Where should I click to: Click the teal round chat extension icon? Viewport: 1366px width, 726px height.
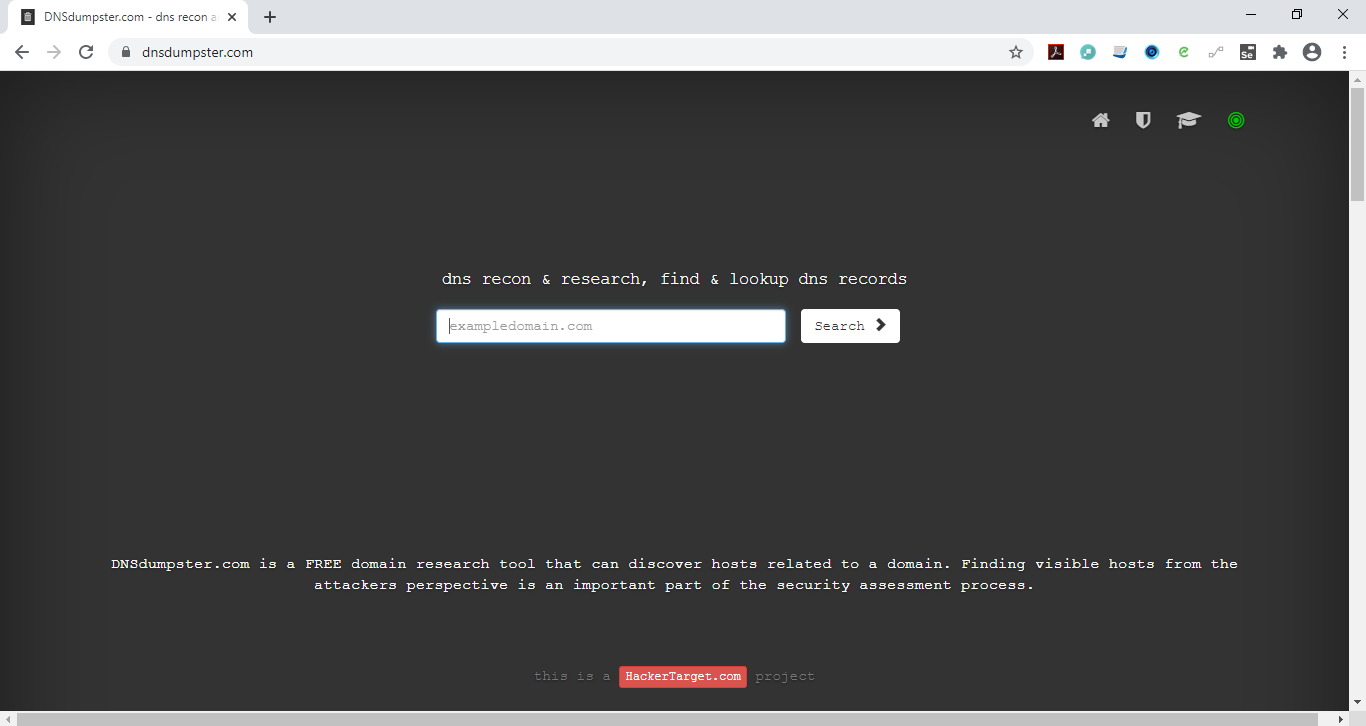(1088, 52)
